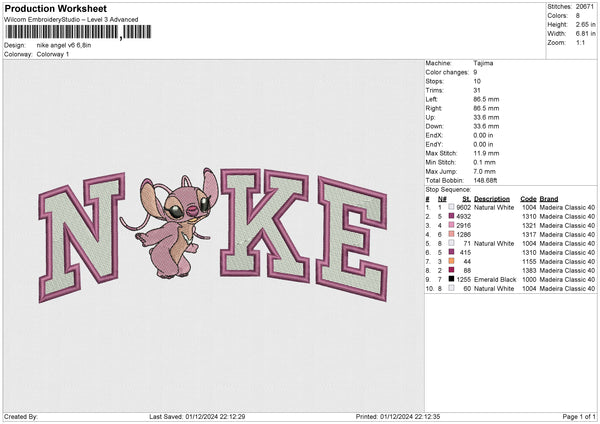
Task: Select 'Page 1 of 1' in the footer
Action: click(579, 416)
